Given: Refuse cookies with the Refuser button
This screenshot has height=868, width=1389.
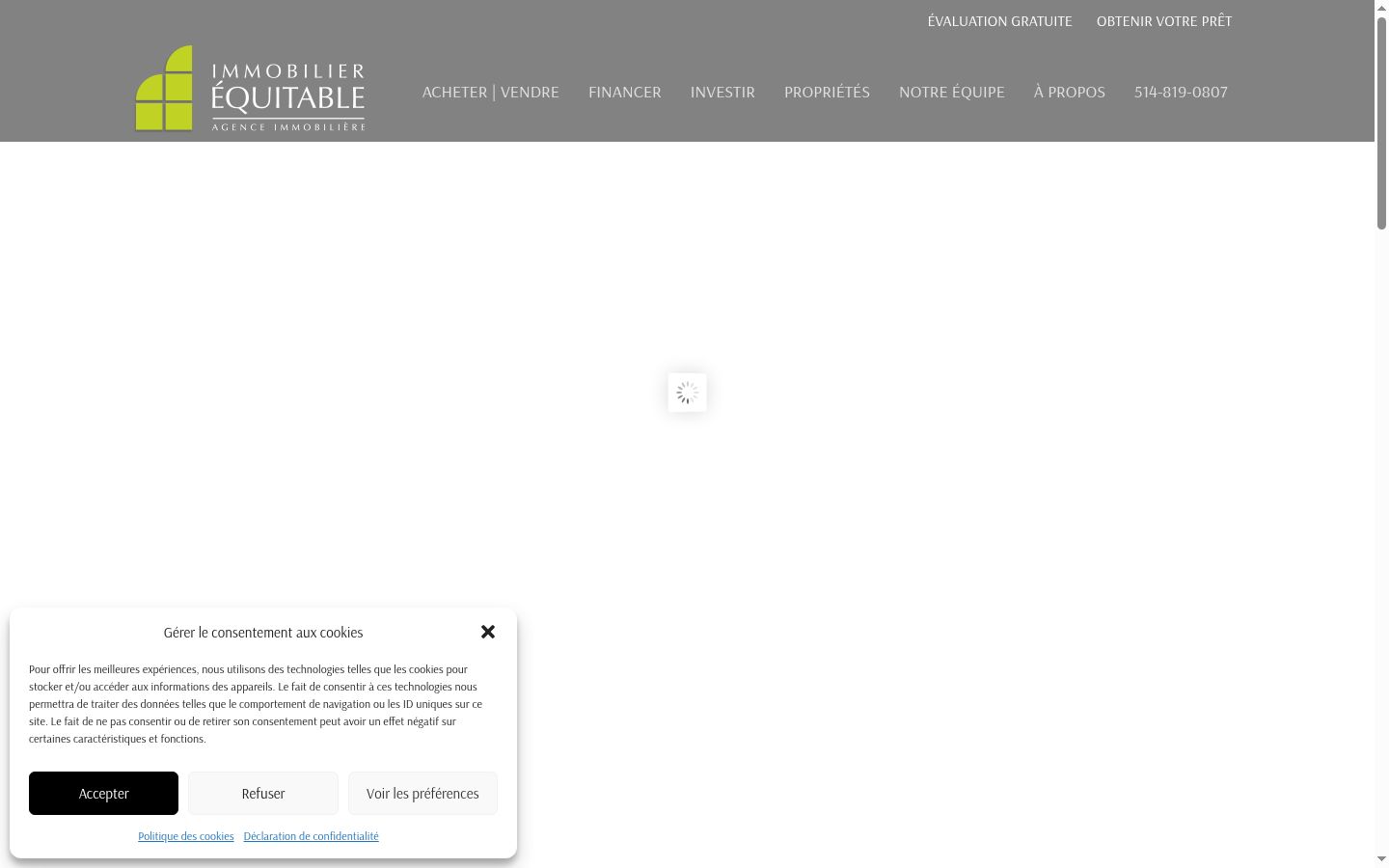Looking at the screenshot, I should pyautogui.click(x=263, y=793).
